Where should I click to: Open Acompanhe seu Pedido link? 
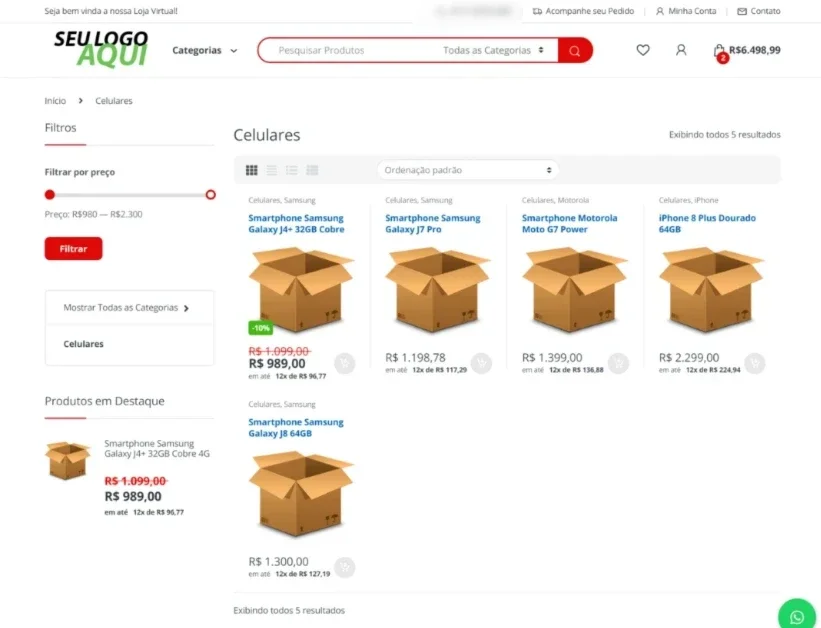coord(583,11)
